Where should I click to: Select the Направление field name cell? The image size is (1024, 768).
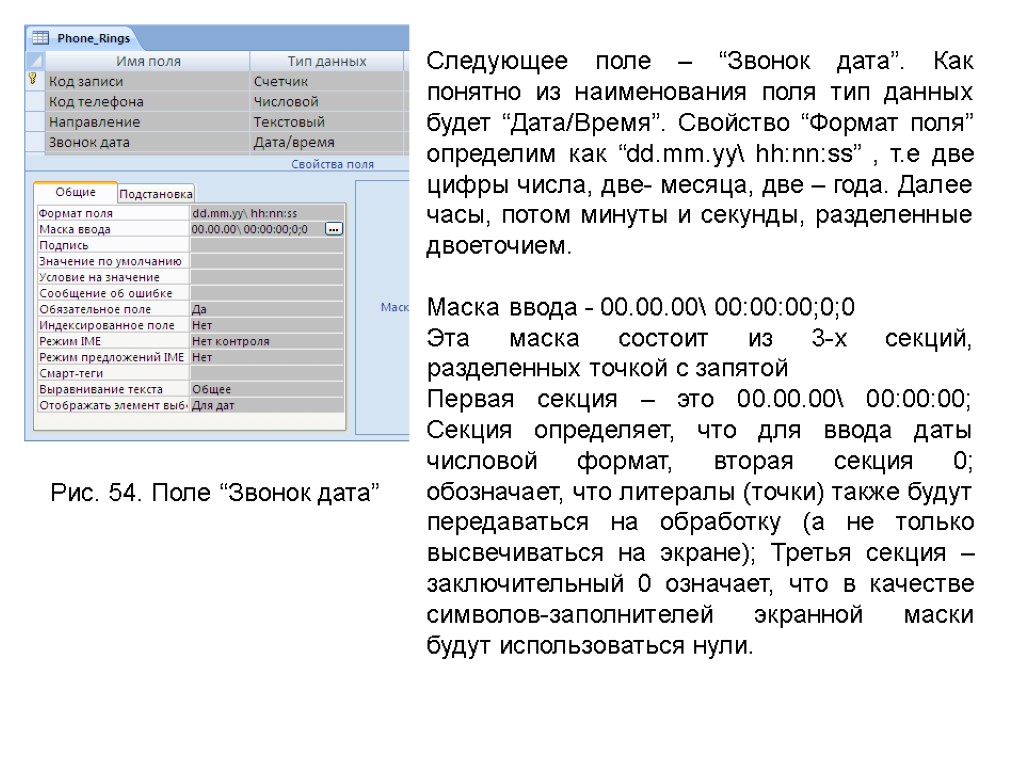point(148,122)
